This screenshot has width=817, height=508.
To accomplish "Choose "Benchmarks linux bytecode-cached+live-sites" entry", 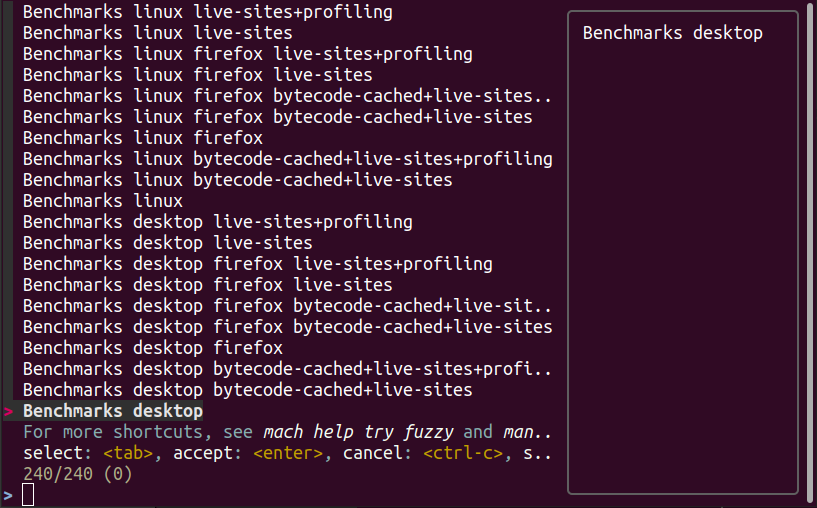I will tap(237, 180).
